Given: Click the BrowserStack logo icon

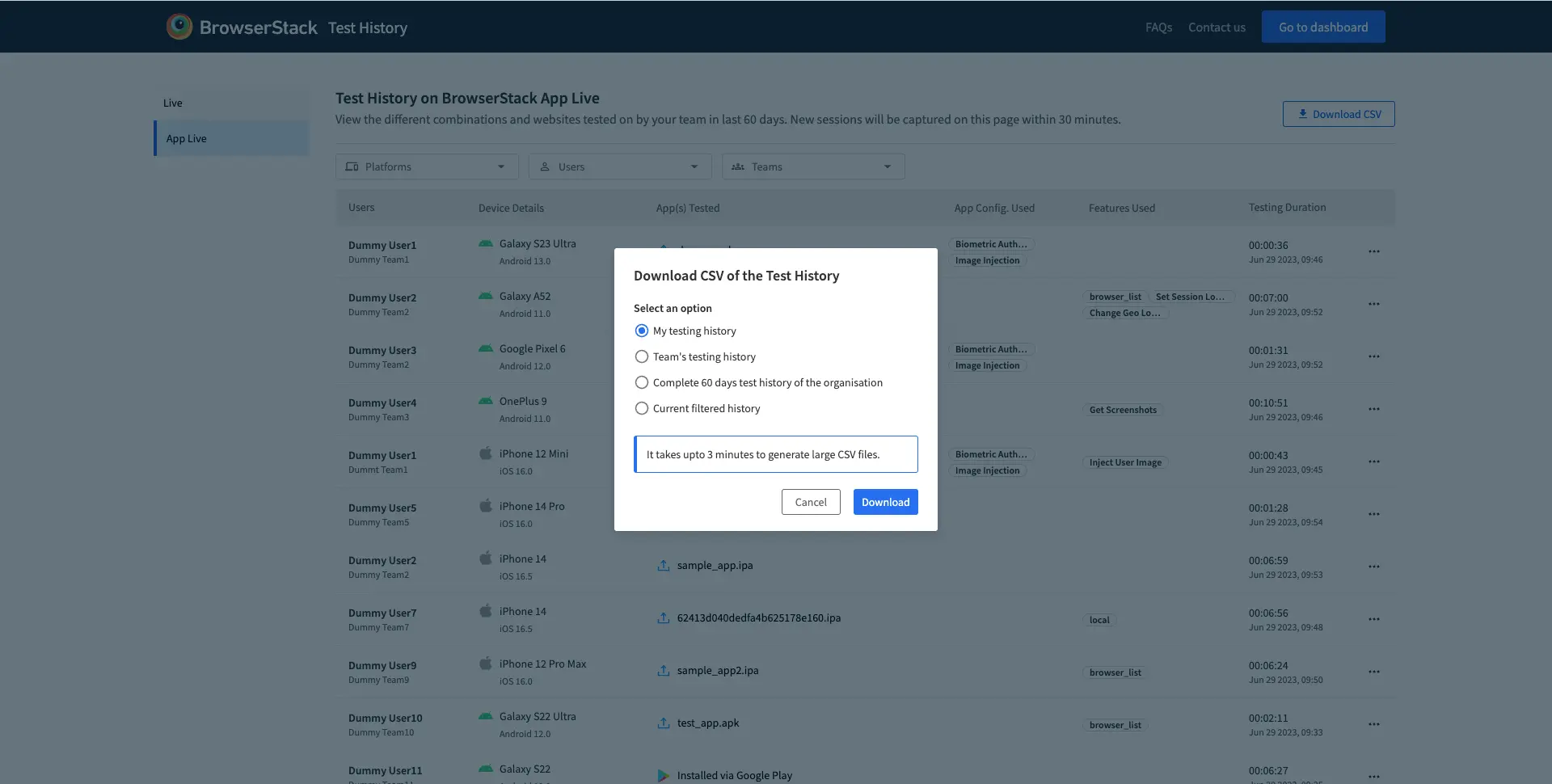Looking at the screenshot, I should pos(179,27).
